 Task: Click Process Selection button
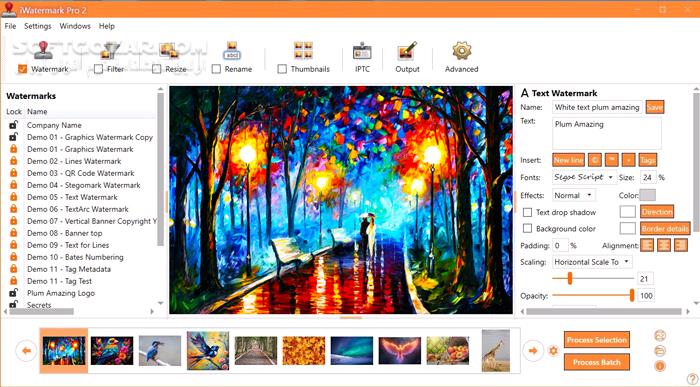(x=597, y=340)
